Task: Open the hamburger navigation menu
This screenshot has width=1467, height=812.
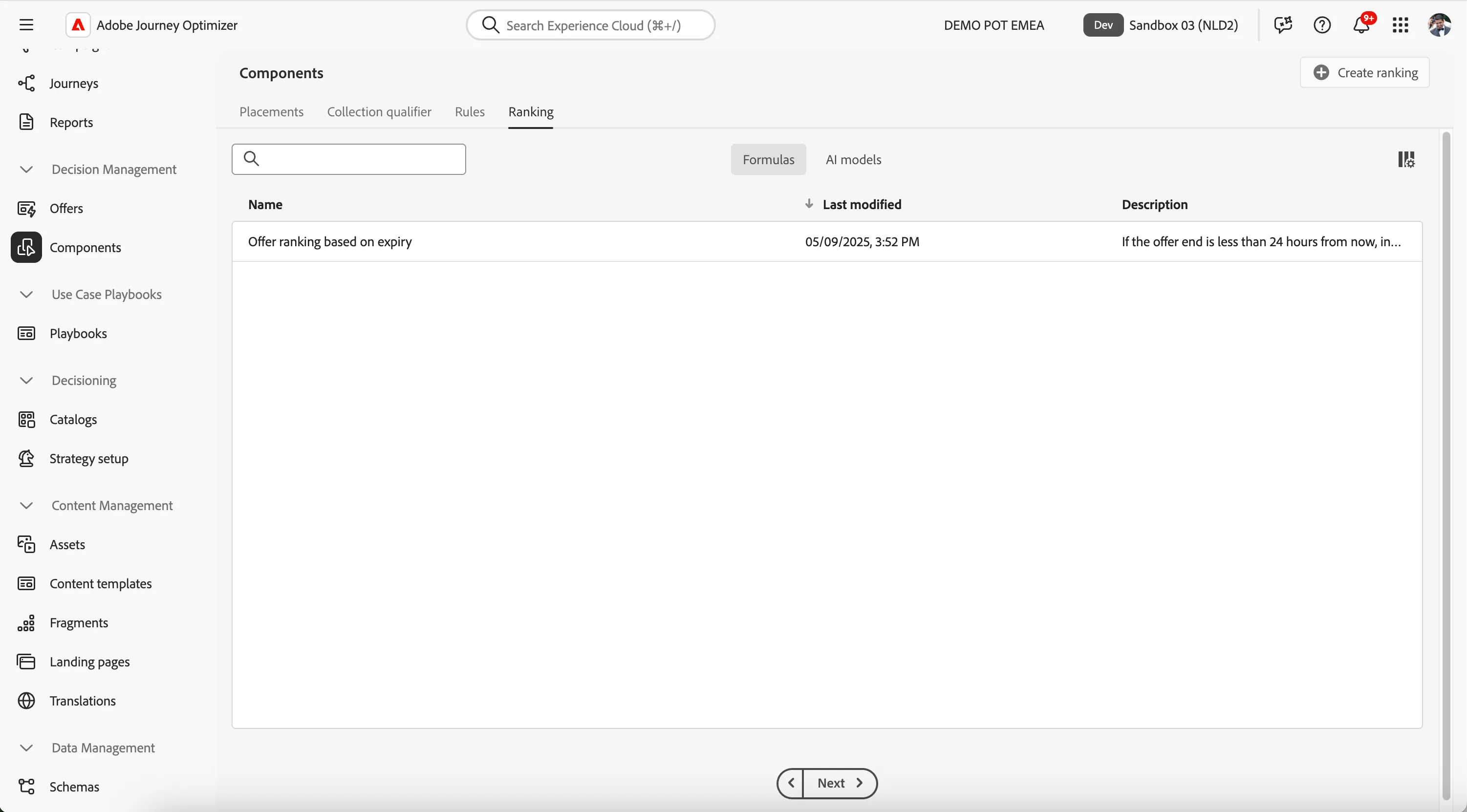Action: pos(26,25)
